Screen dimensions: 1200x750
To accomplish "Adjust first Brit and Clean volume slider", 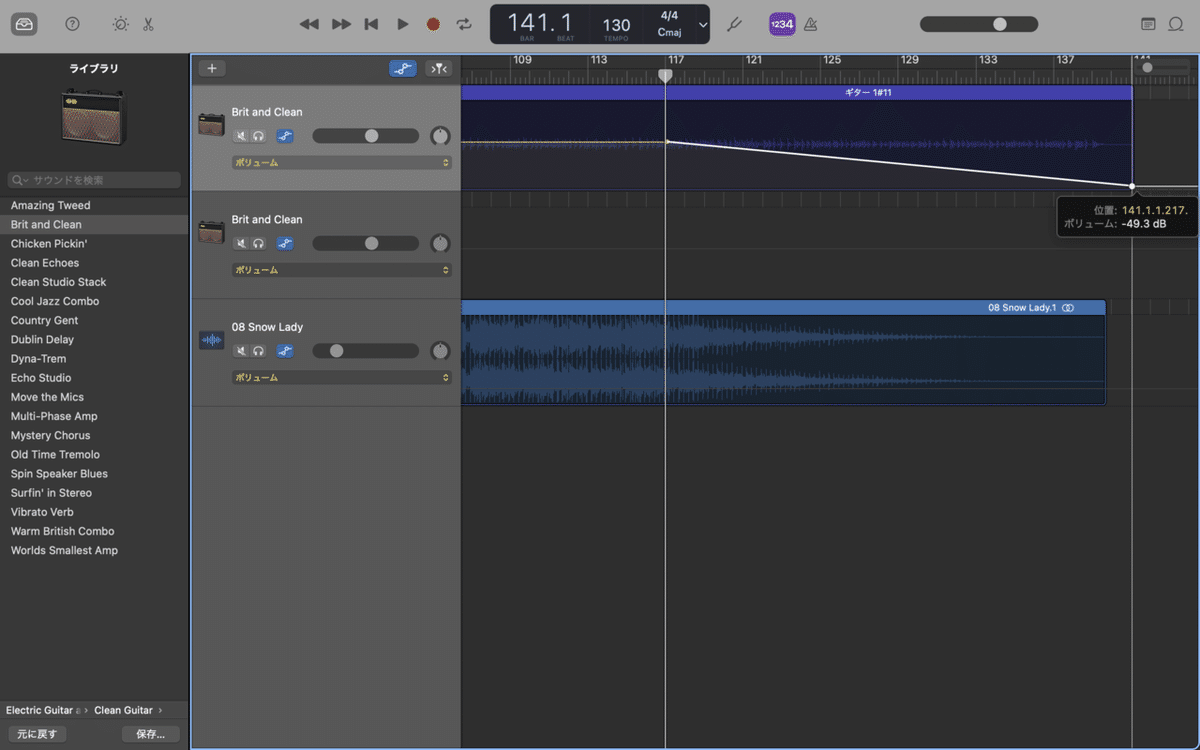I will click(x=366, y=136).
